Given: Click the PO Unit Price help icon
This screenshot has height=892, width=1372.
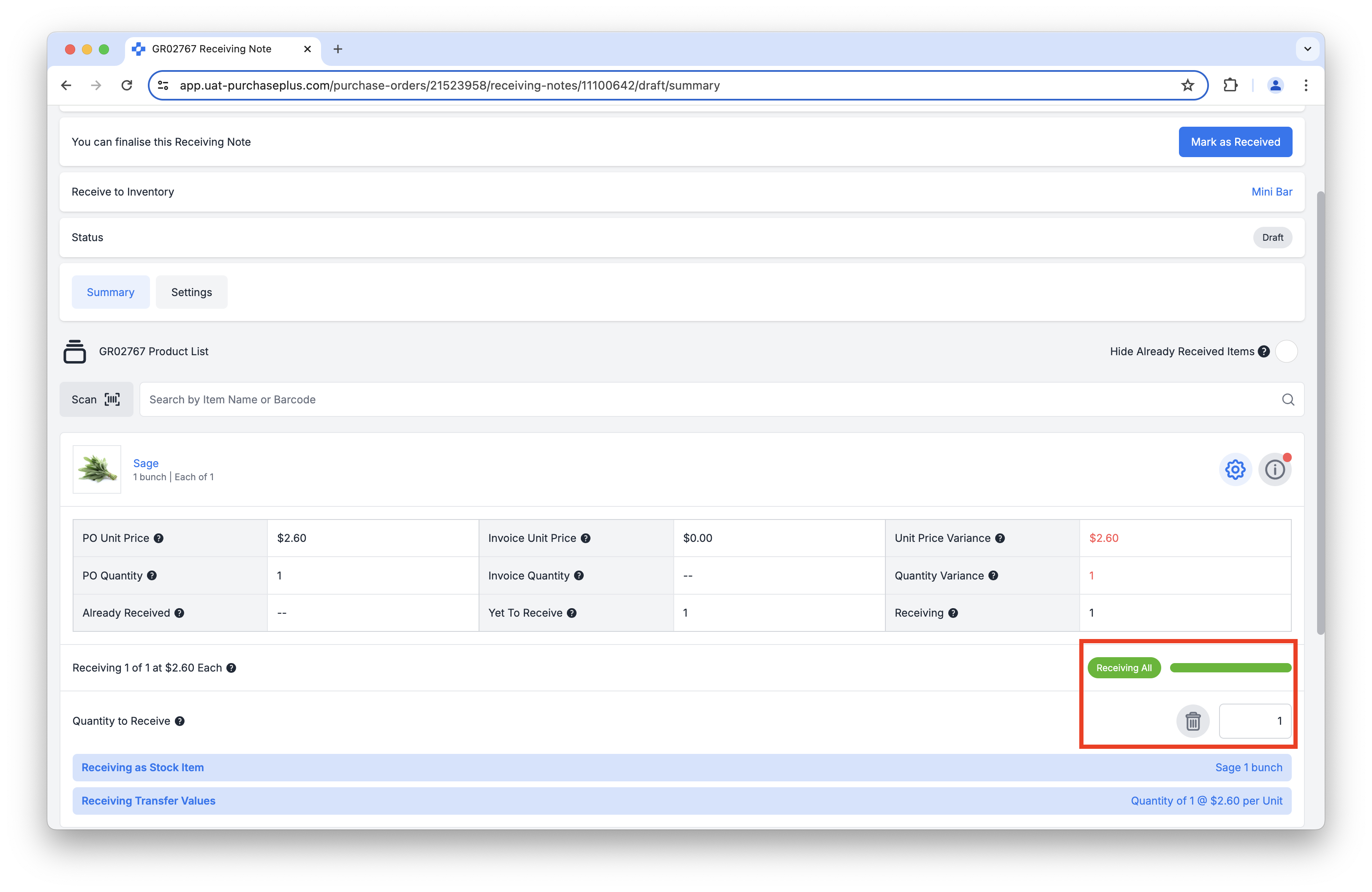Looking at the screenshot, I should (158, 538).
